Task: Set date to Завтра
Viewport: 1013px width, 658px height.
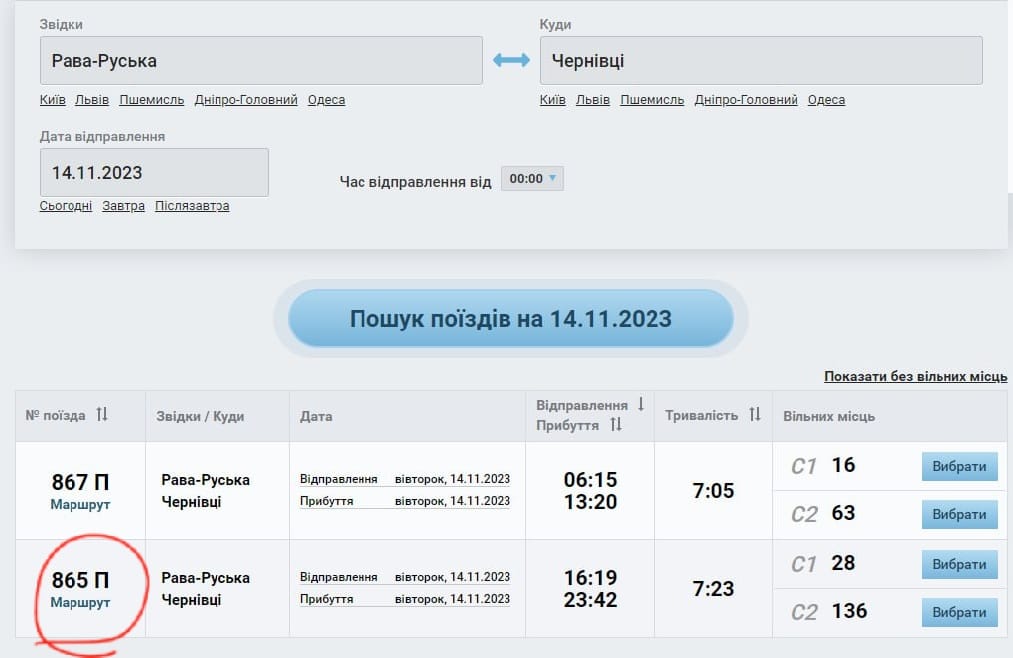Action: (123, 205)
